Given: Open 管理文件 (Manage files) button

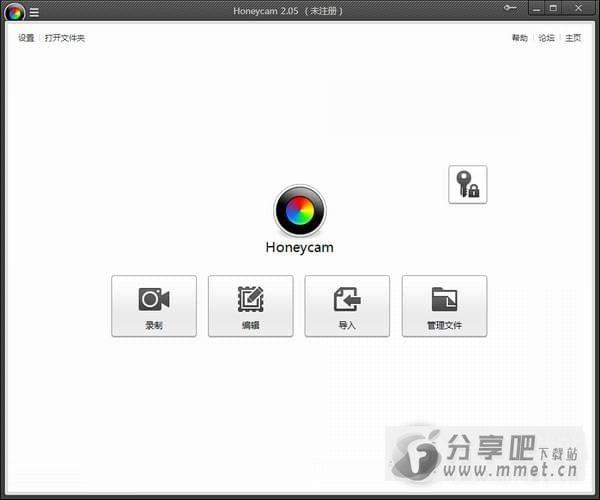Looking at the screenshot, I should (444, 306).
